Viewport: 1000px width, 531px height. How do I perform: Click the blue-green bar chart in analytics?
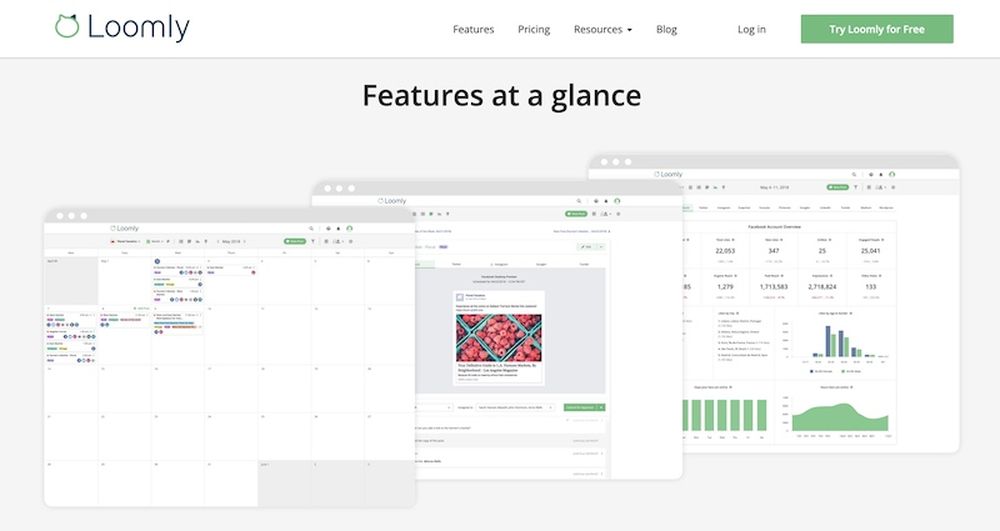pyautogui.click(x=837, y=342)
